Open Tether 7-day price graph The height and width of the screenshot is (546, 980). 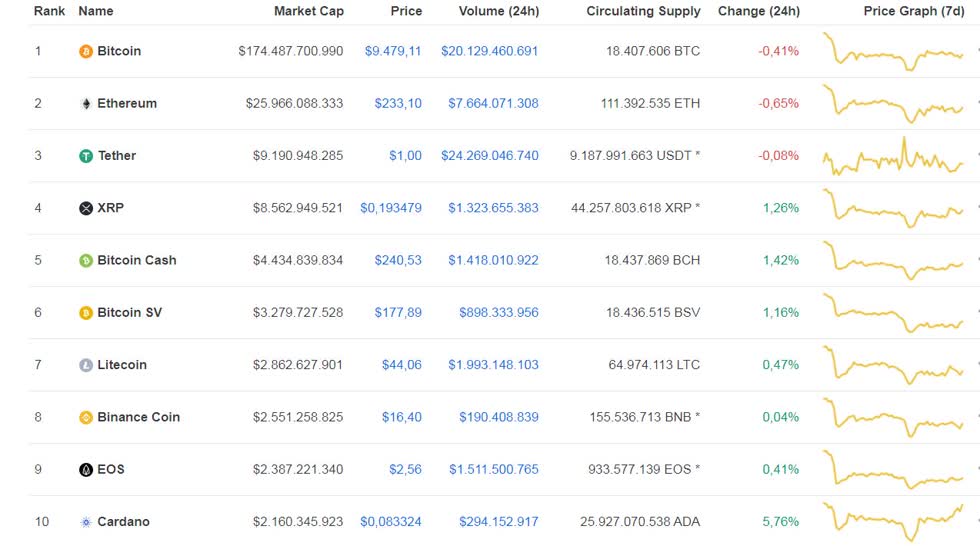pyautogui.click(x=893, y=156)
